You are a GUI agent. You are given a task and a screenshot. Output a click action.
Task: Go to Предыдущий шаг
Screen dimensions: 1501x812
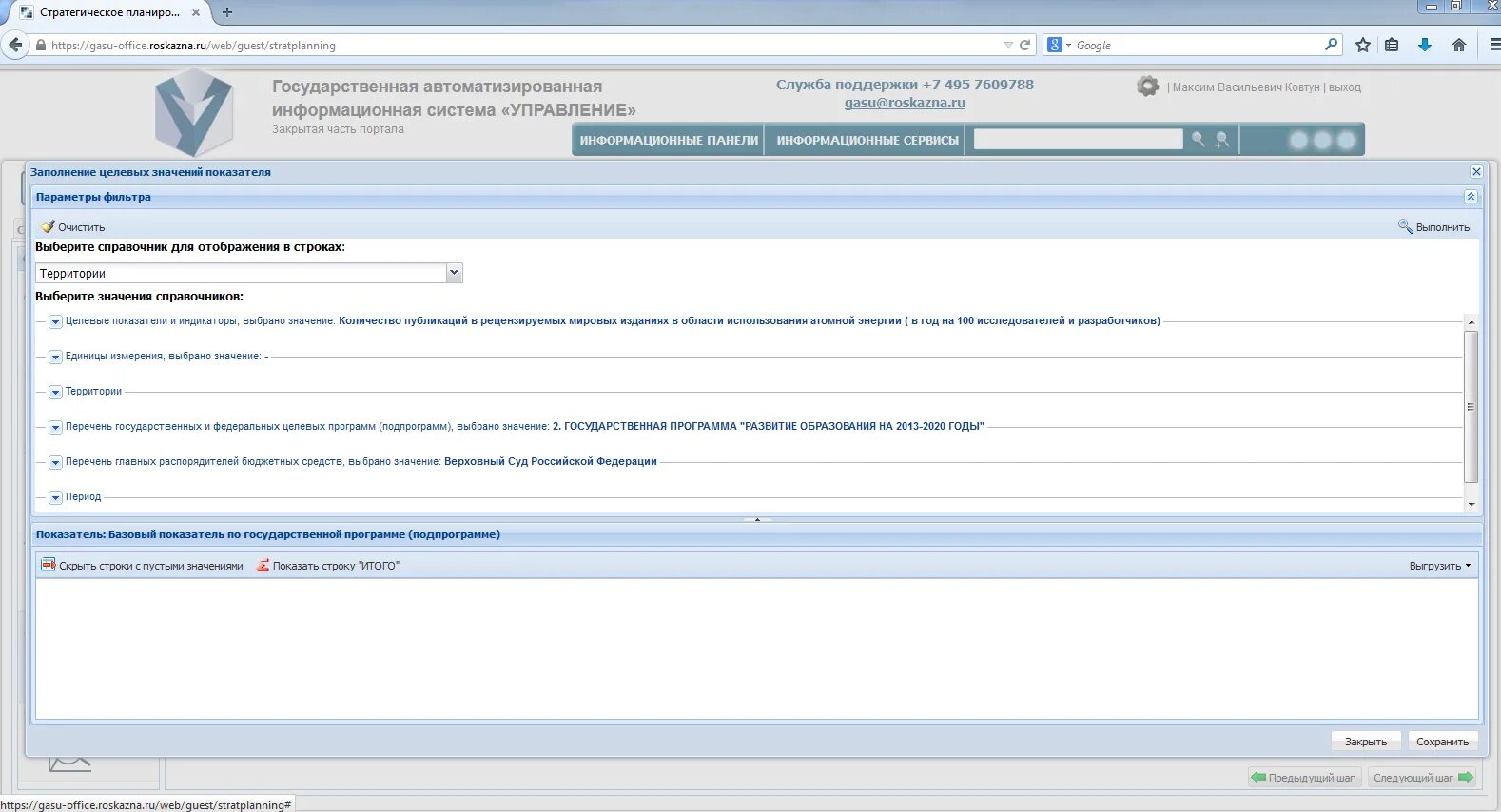[1305, 778]
